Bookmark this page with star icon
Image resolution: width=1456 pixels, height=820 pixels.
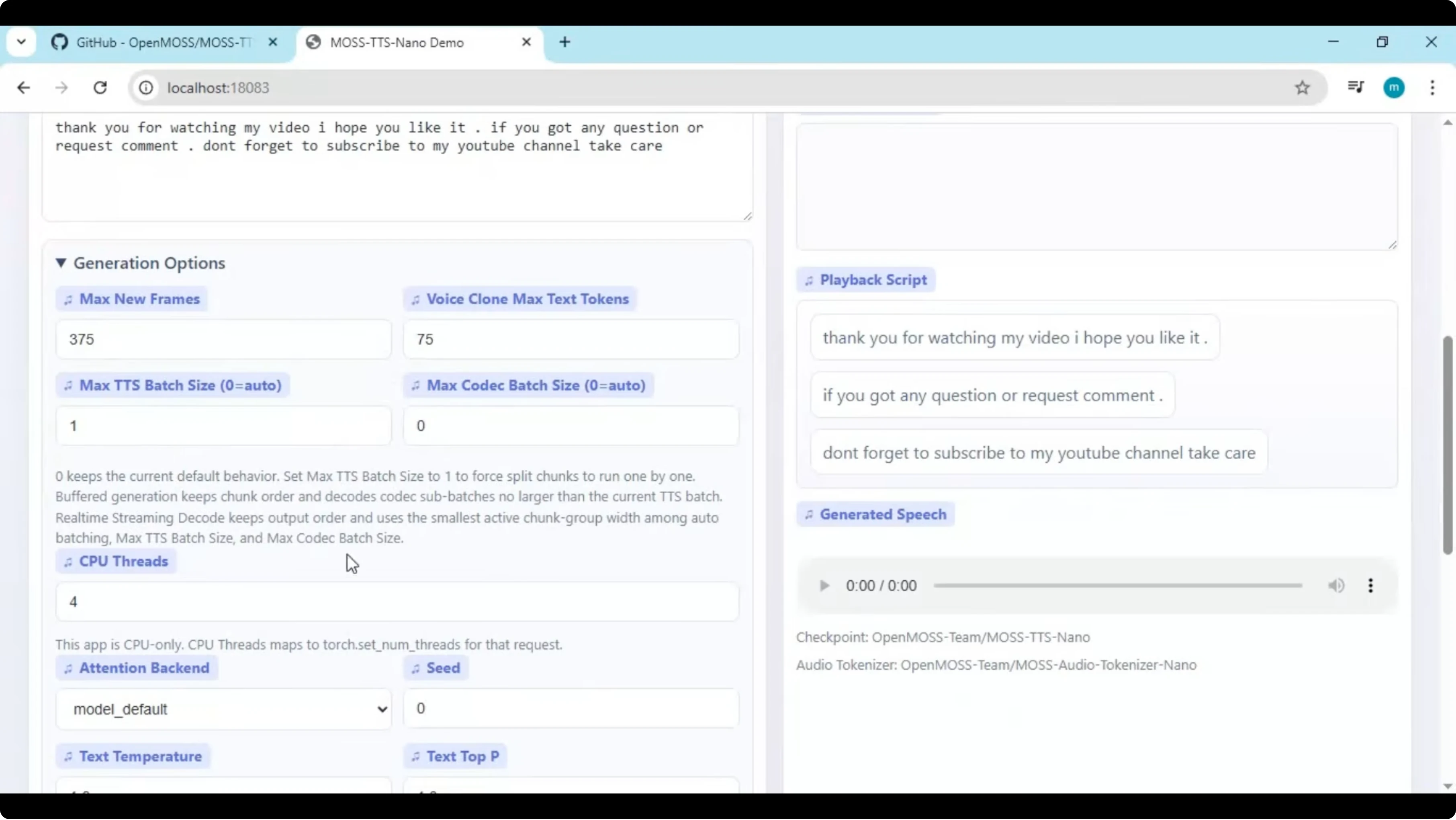pyautogui.click(x=1302, y=88)
